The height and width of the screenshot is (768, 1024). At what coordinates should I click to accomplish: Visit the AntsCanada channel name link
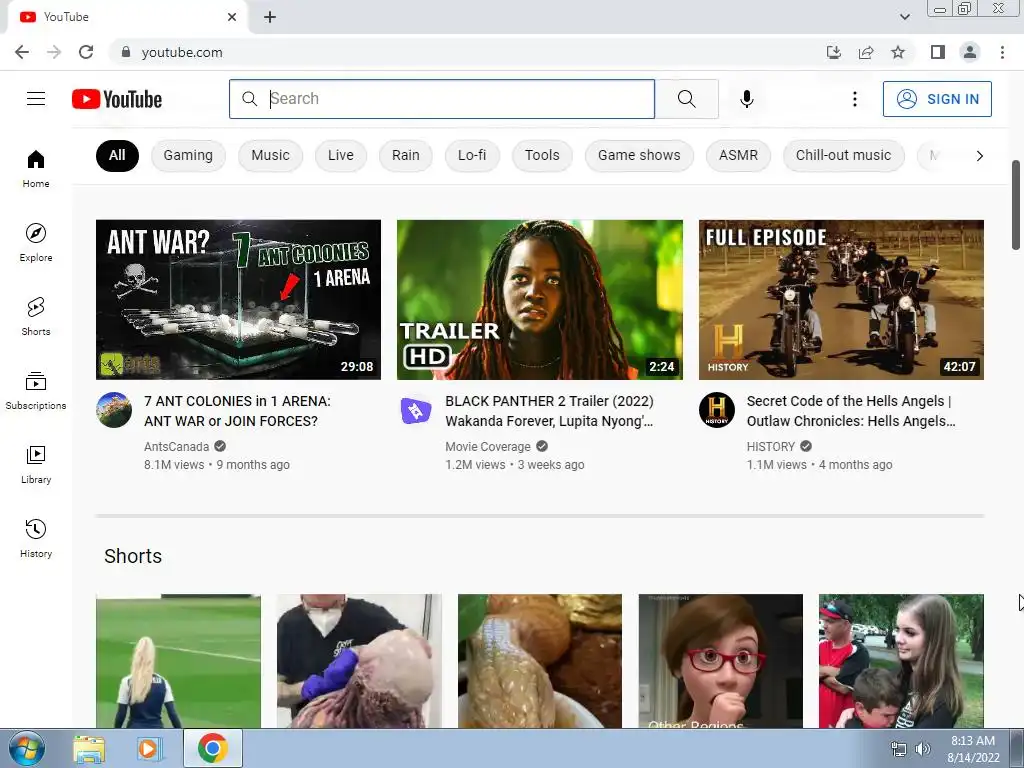pyautogui.click(x=176, y=447)
